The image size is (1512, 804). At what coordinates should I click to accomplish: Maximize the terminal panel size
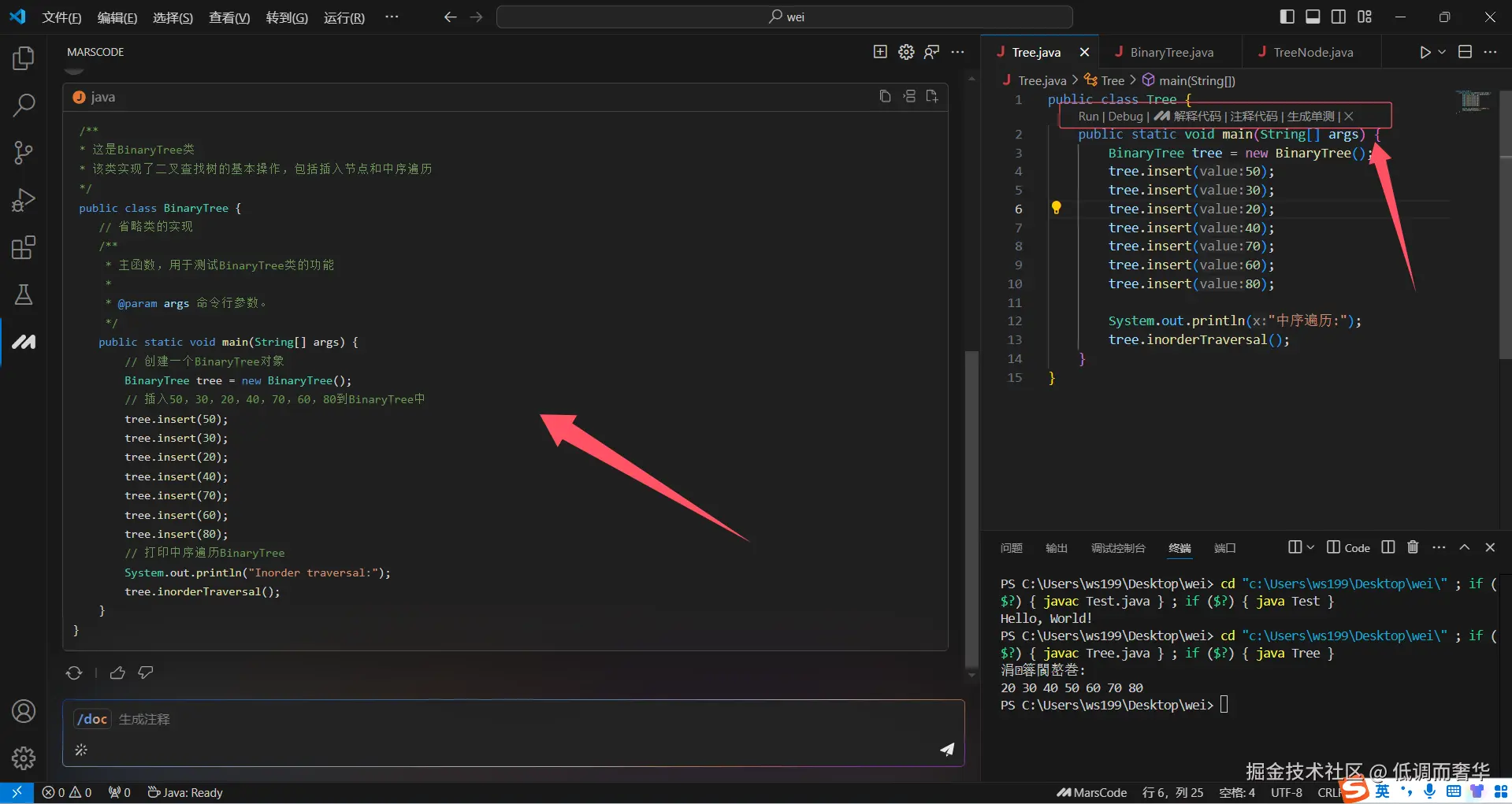tap(1464, 547)
